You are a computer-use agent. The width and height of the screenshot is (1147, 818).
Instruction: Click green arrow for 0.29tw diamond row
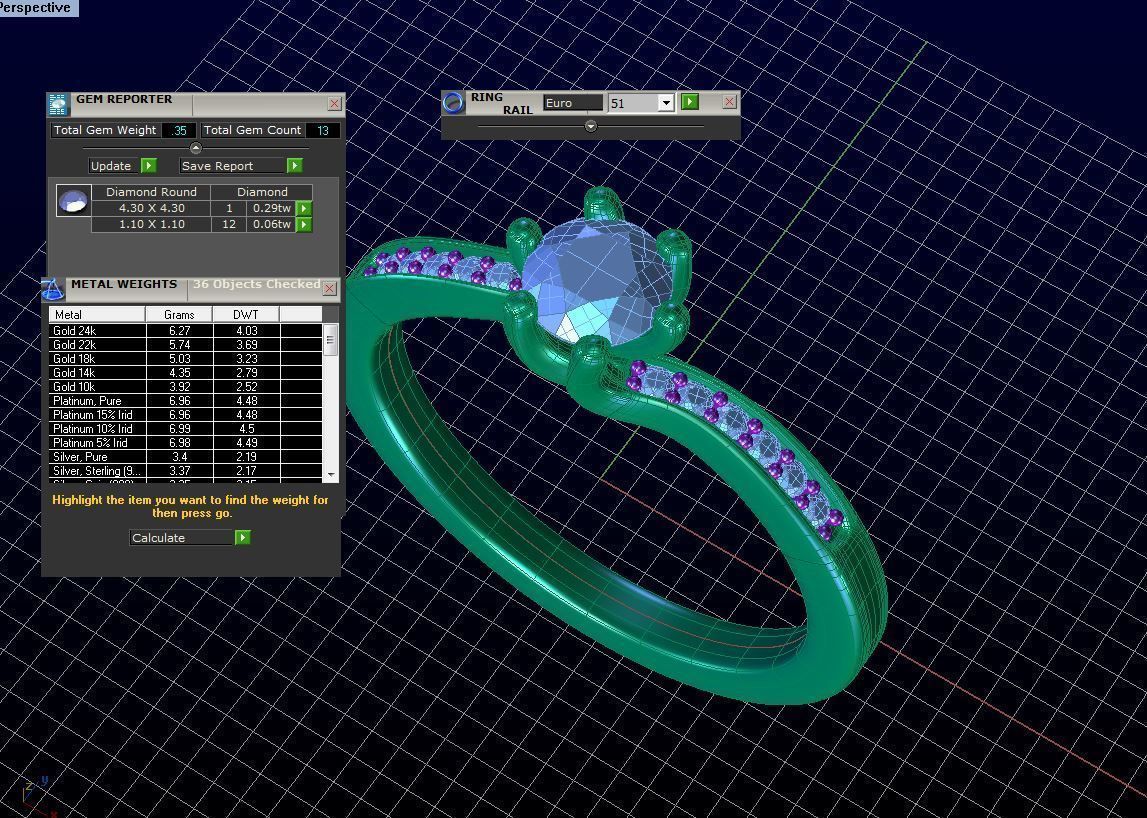[304, 209]
